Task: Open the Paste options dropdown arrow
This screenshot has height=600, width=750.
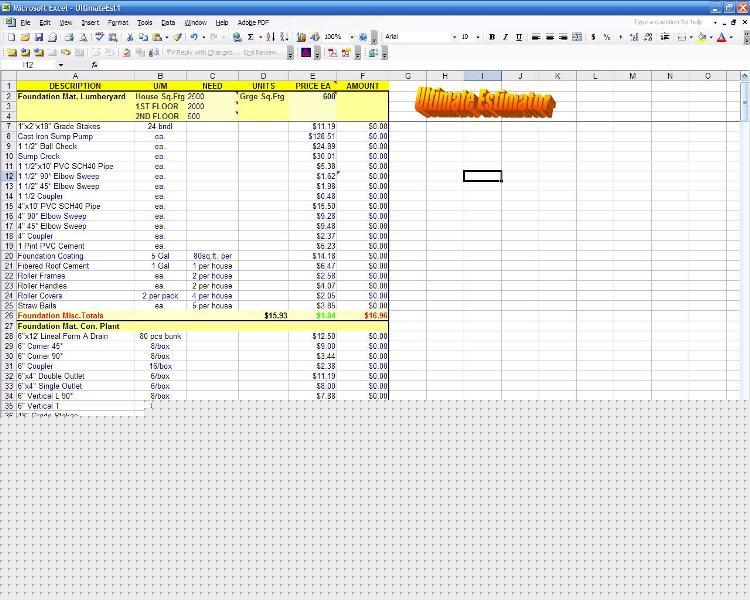Action: click(x=166, y=37)
